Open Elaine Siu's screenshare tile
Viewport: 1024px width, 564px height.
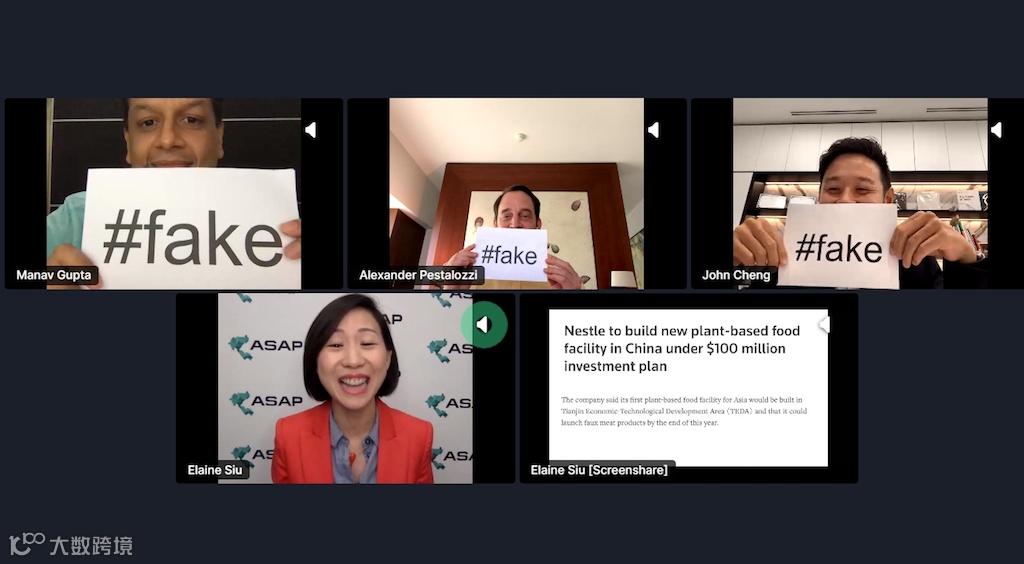point(689,388)
